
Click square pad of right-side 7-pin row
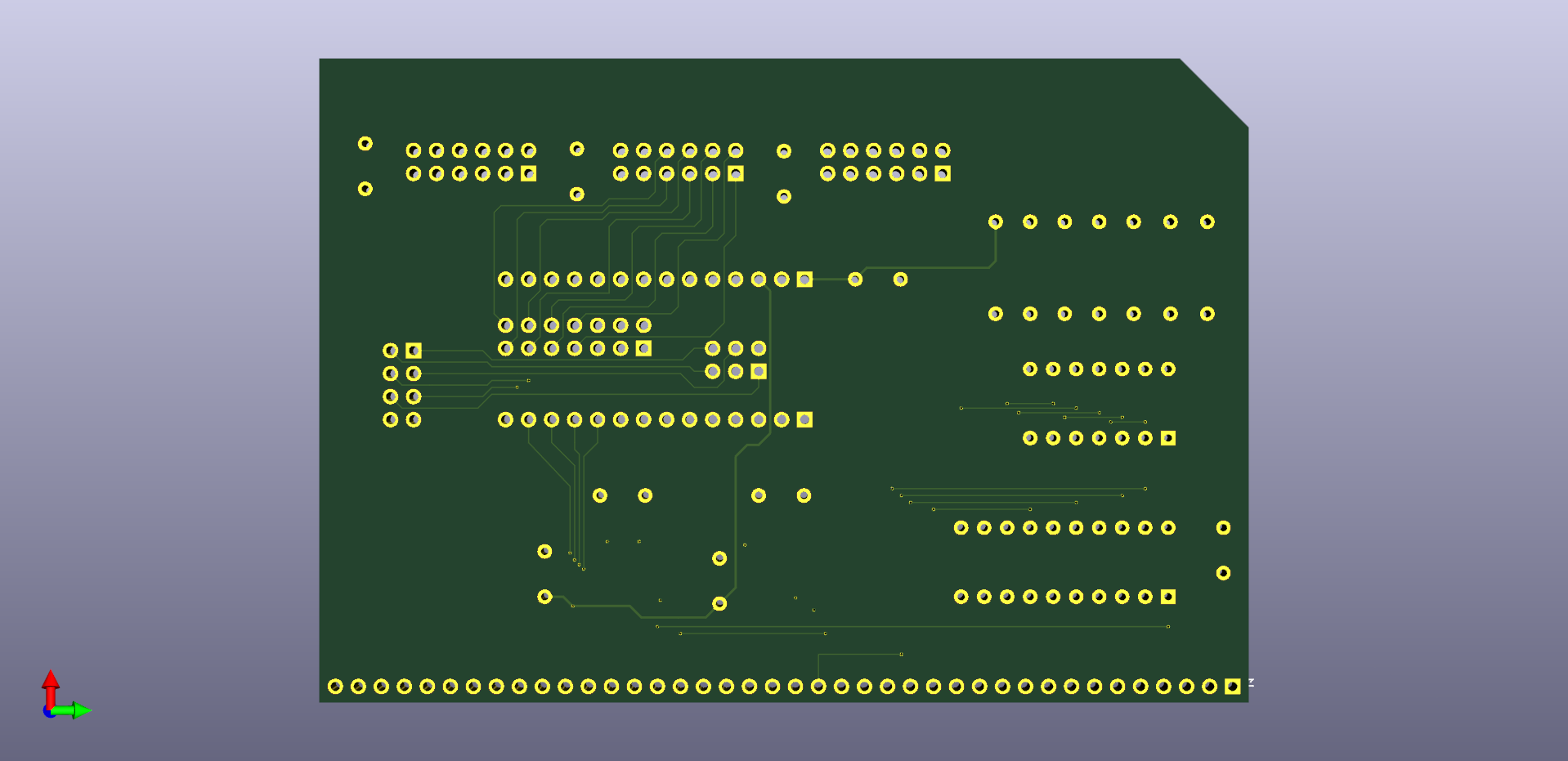[x=1168, y=438]
